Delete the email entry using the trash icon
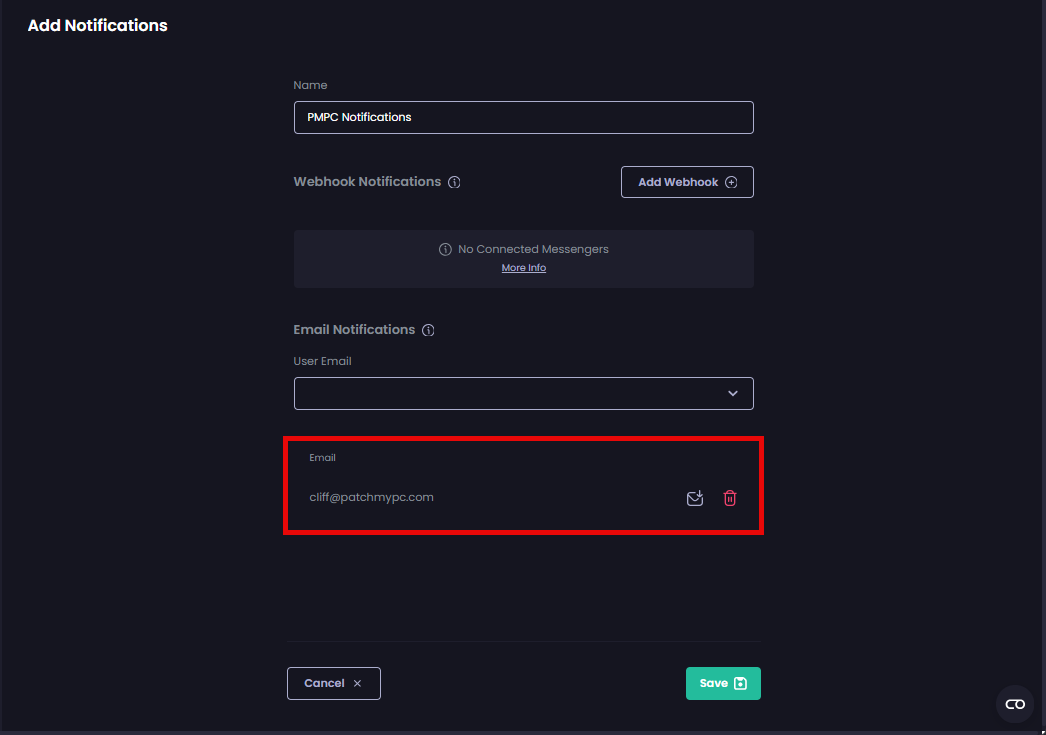This screenshot has width=1046, height=735. (x=730, y=497)
